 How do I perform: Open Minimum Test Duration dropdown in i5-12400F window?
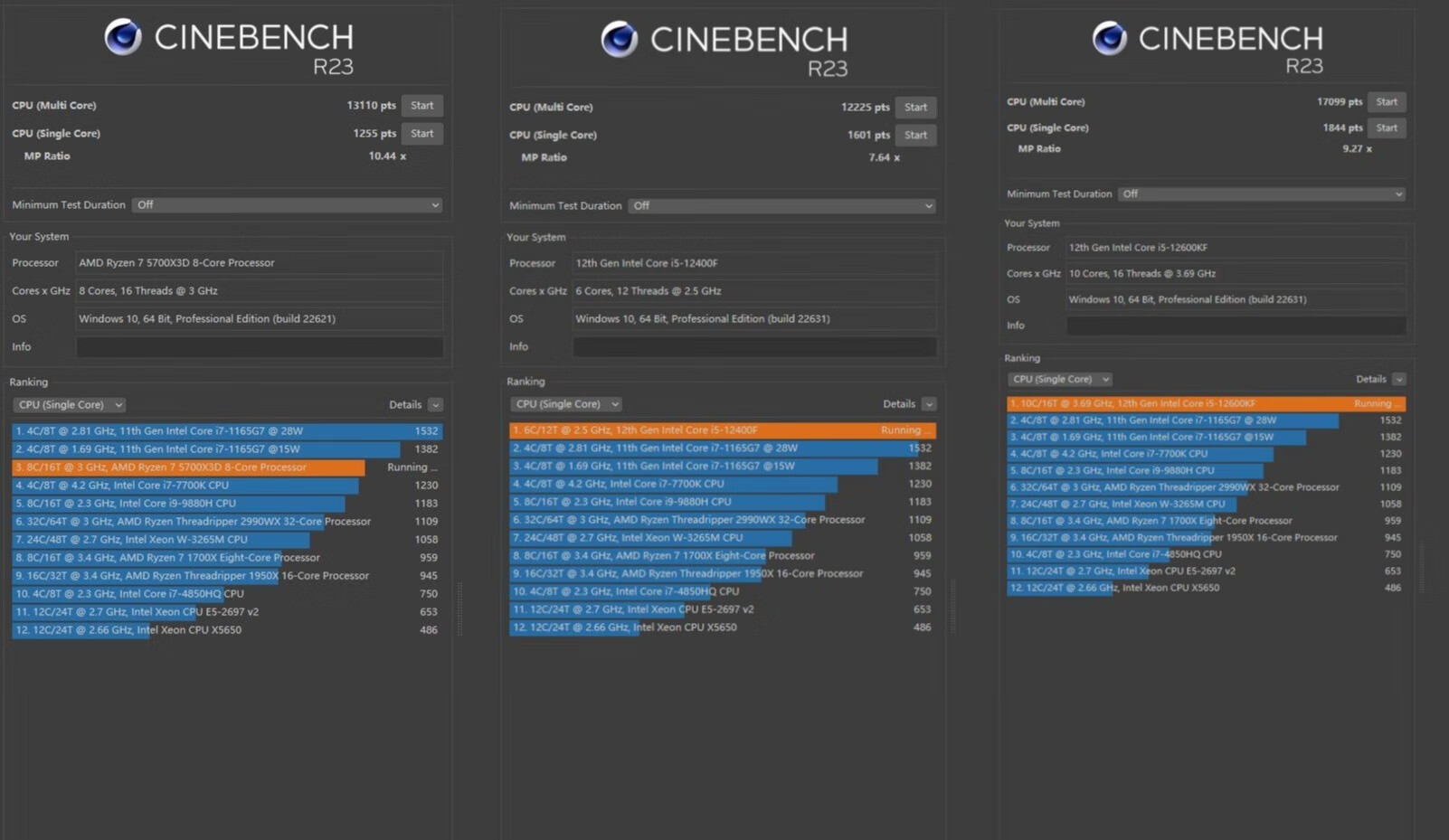point(782,206)
